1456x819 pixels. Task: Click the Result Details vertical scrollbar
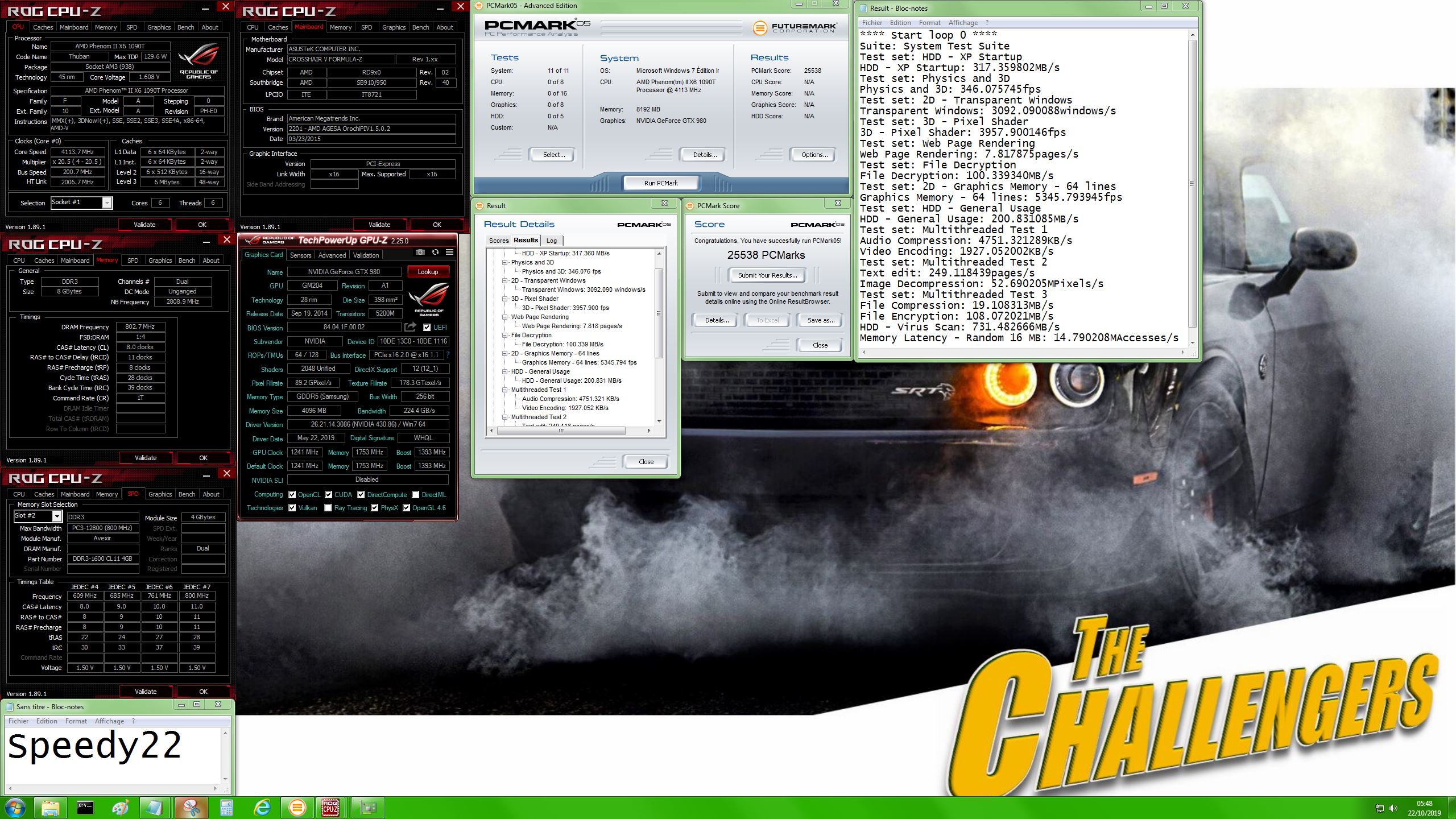(659, 337)
